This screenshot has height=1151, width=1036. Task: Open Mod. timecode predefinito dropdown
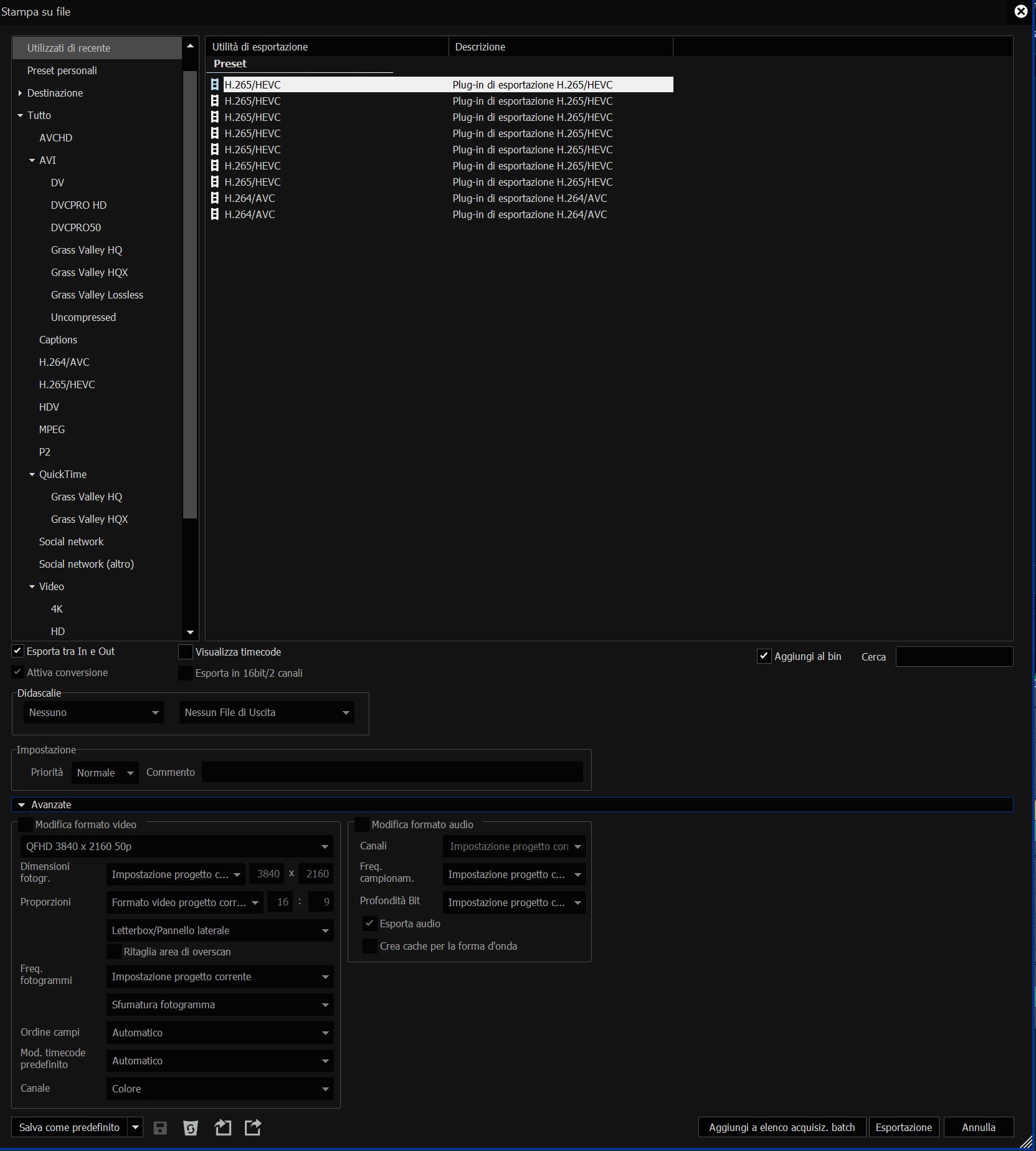pyautogui.click(x=220, y=1061)
